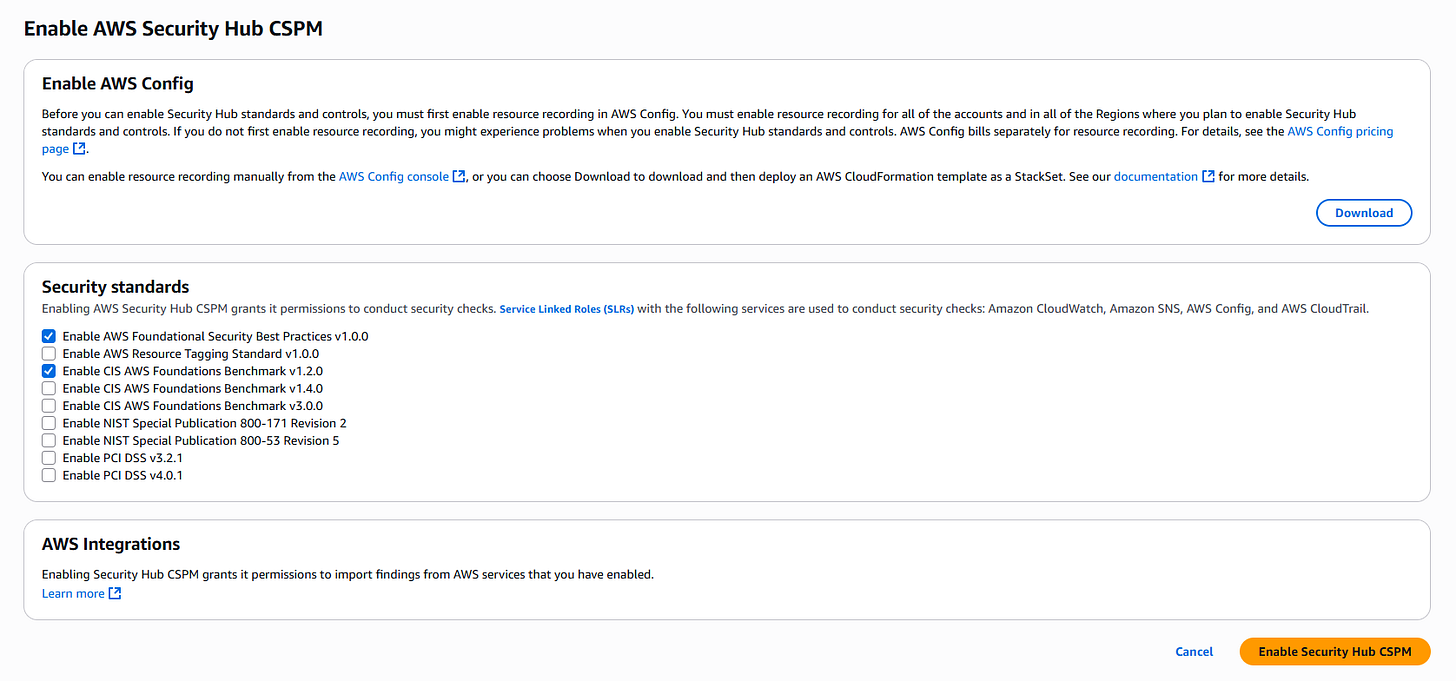Uncheck CIS AWS Foundations Benchmark v1.2.0
Viewport: 1456px width, 681px height.
[x=49, y=371]
